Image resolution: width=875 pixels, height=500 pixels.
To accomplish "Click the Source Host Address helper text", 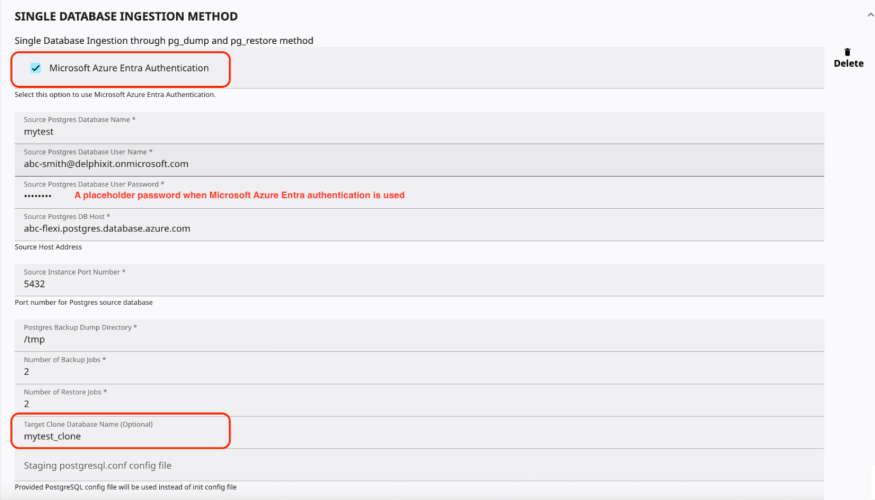I will (x=48, y=247).
